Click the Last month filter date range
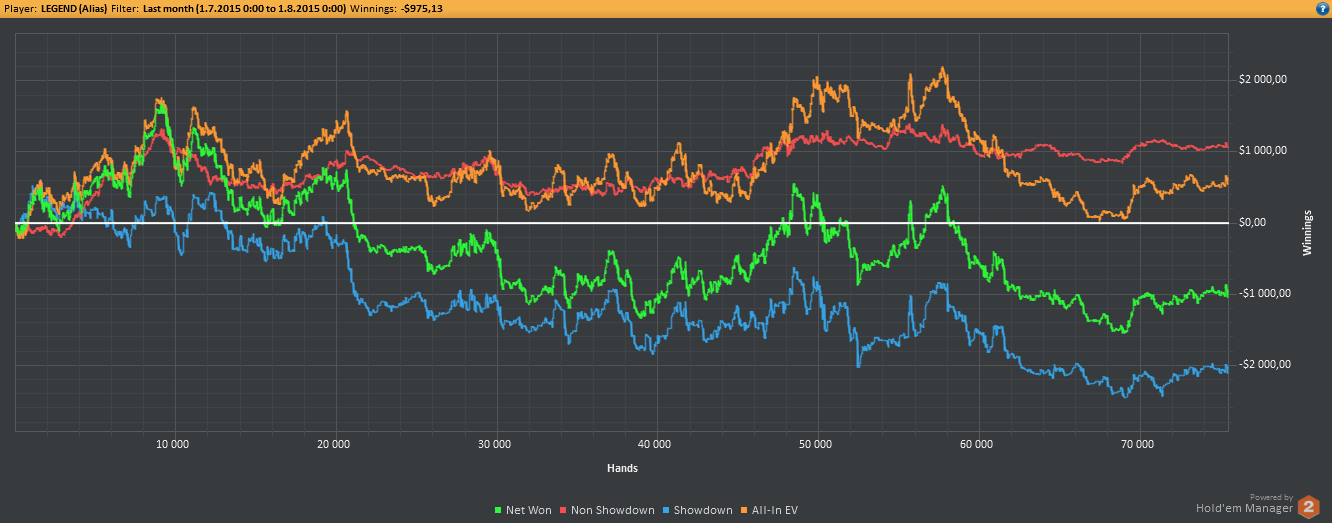The image size is (1332, 523). point(245,8)
